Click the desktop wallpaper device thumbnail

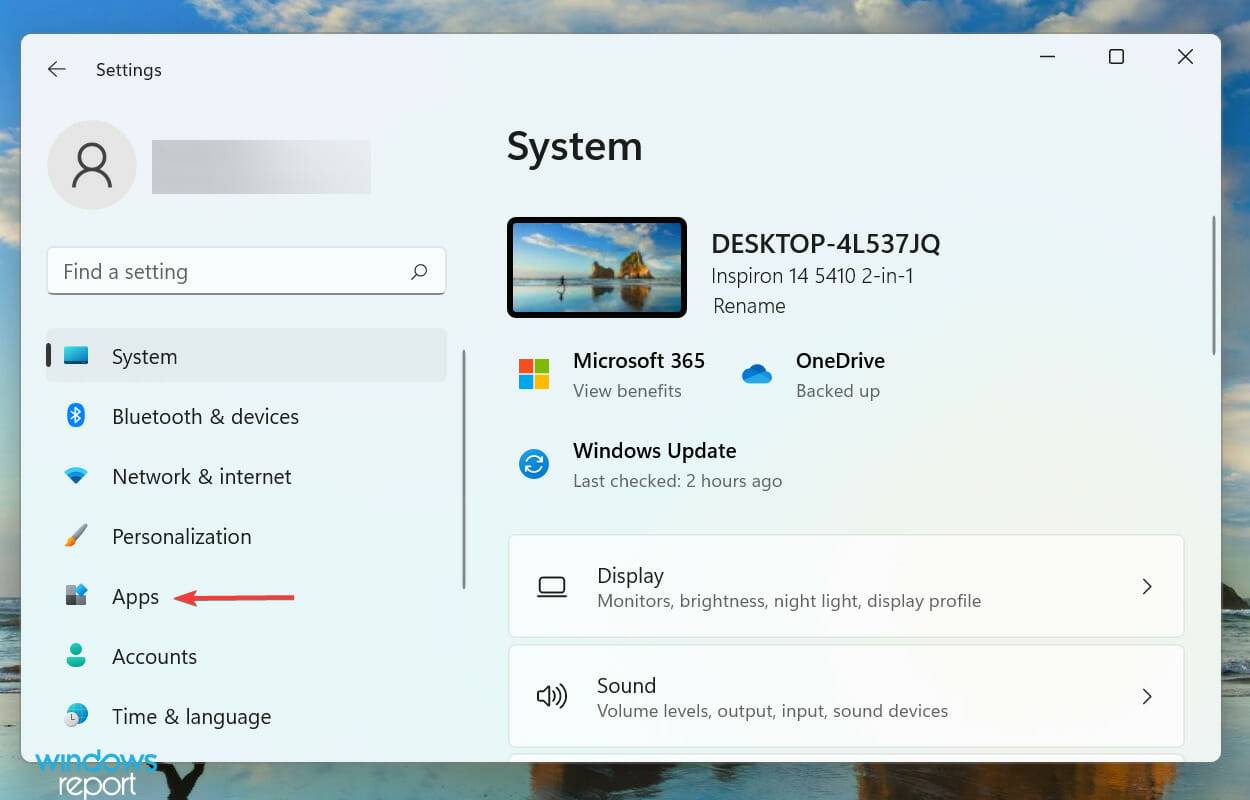[596, 267]
